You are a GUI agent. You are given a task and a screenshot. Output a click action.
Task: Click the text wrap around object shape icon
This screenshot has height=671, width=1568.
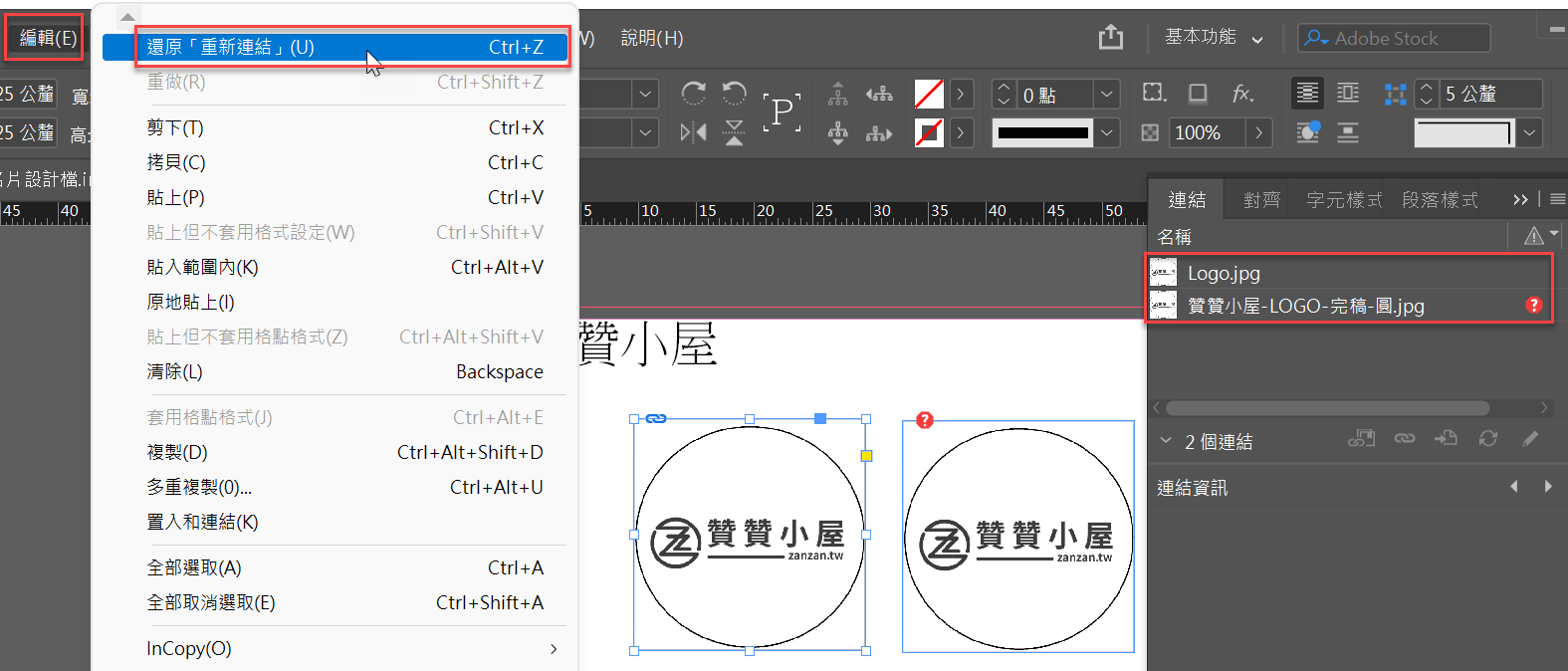pyautogui.click(x=1307, y=132)
